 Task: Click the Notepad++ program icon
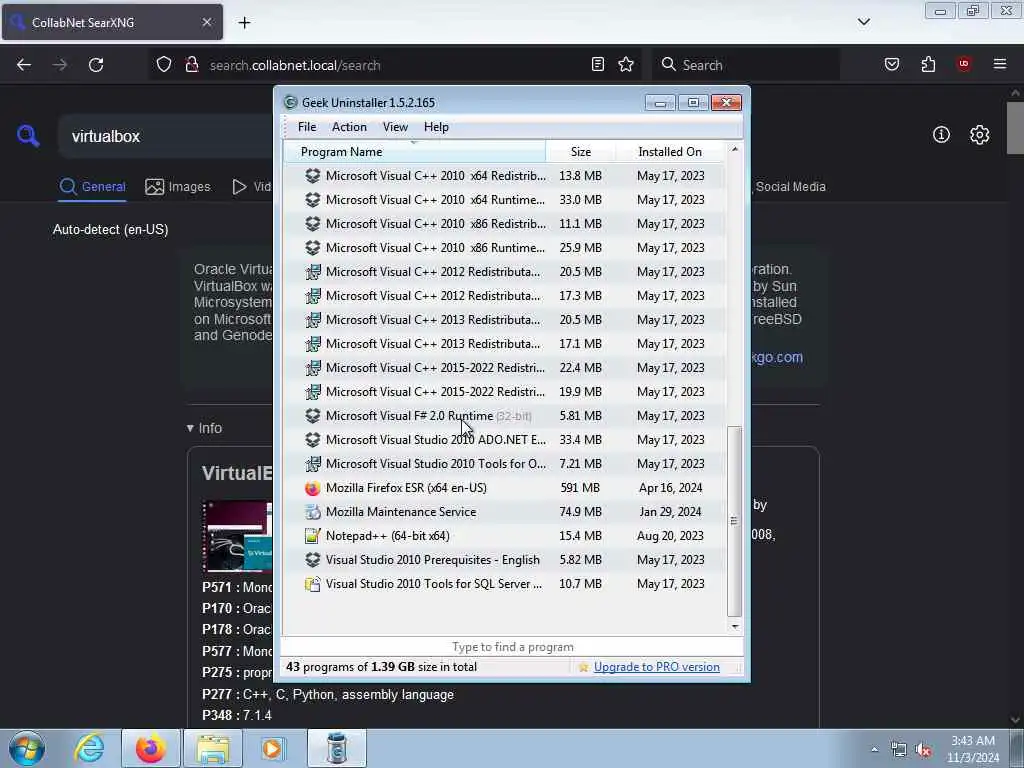coord(313,536)
